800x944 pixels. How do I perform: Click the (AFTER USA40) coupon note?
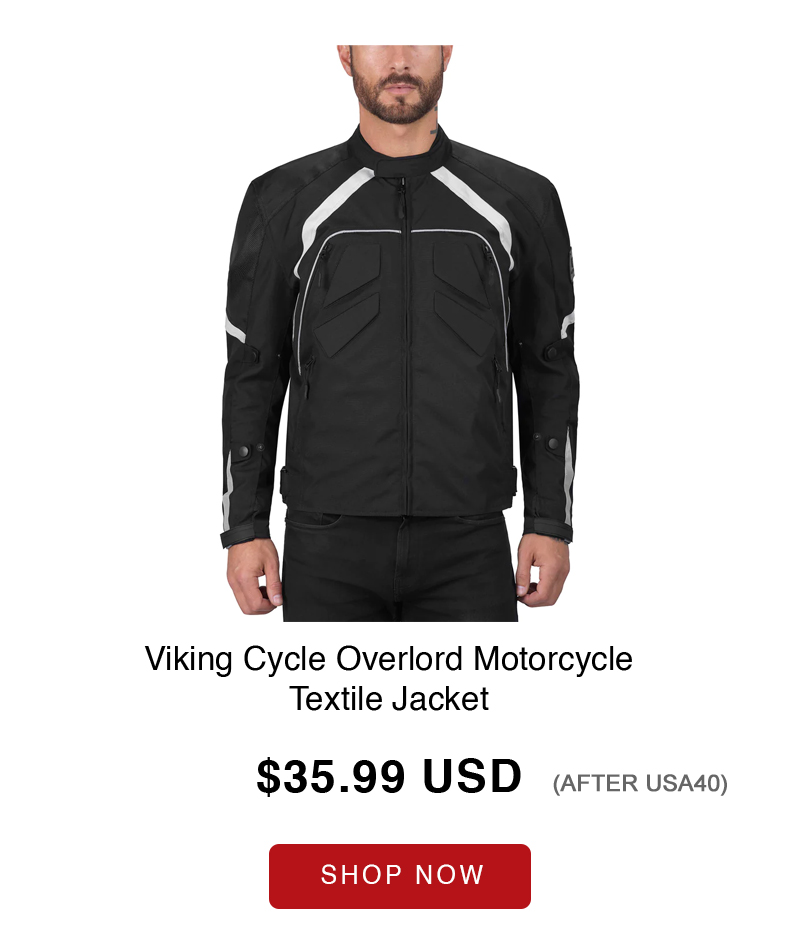pyautogui.click(x=640, y=783)
